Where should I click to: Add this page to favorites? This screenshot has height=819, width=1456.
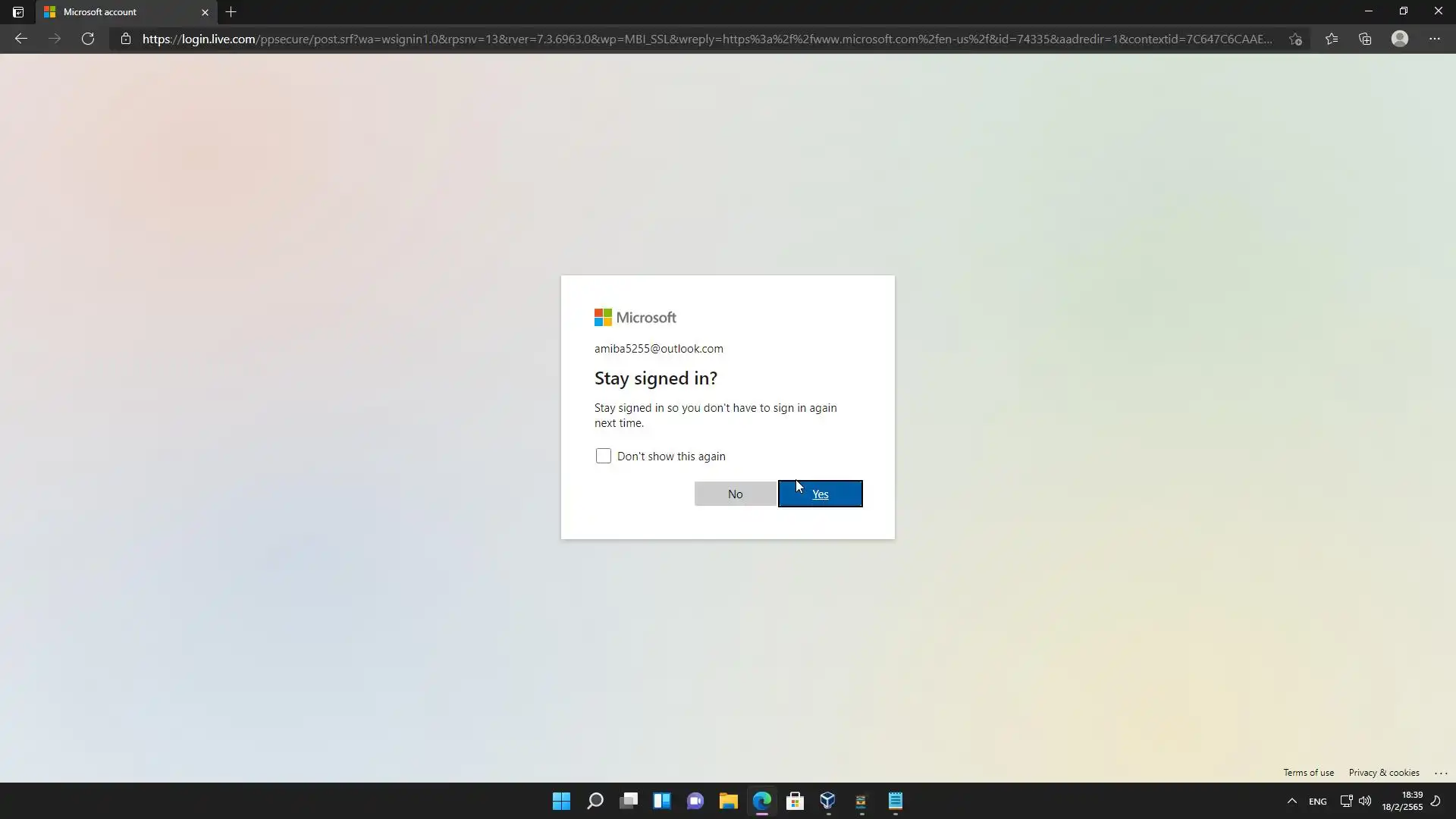point(1295,39)
